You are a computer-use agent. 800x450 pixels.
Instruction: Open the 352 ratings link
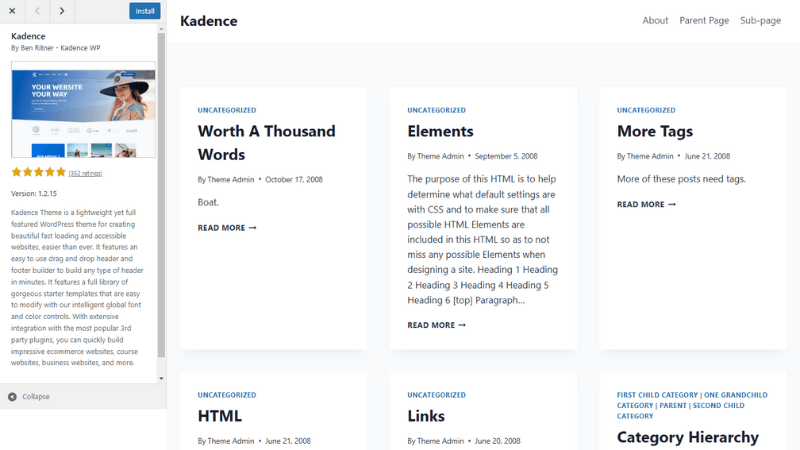85,173
